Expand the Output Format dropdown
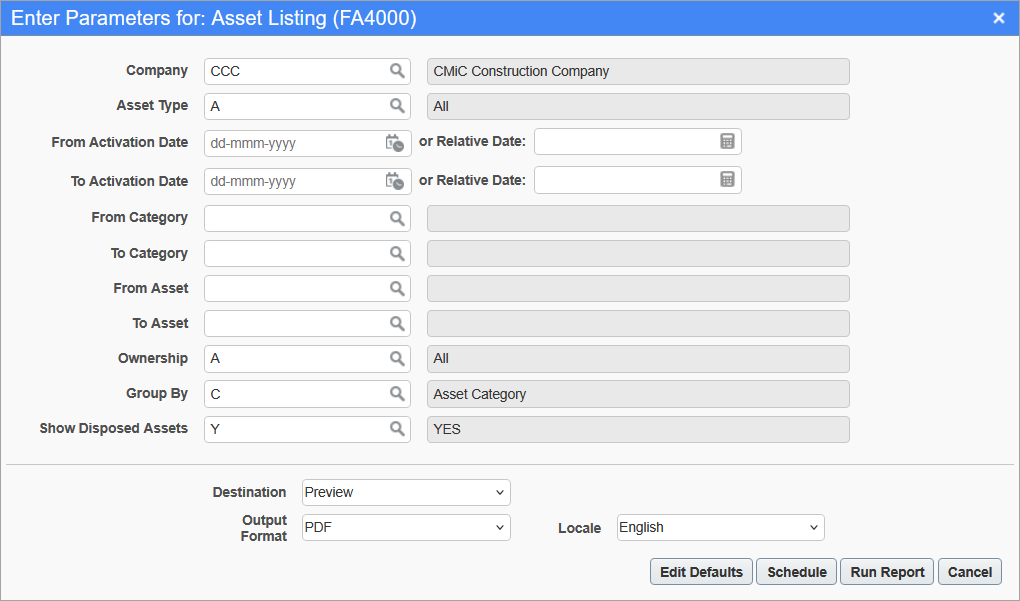 coord(406,528)
